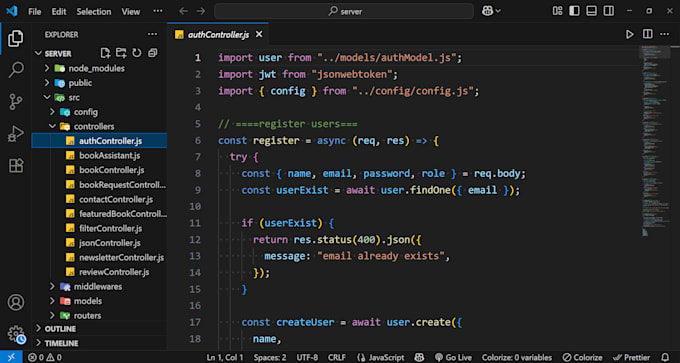Expand the OUTLINE section

(x=99, y=329)
